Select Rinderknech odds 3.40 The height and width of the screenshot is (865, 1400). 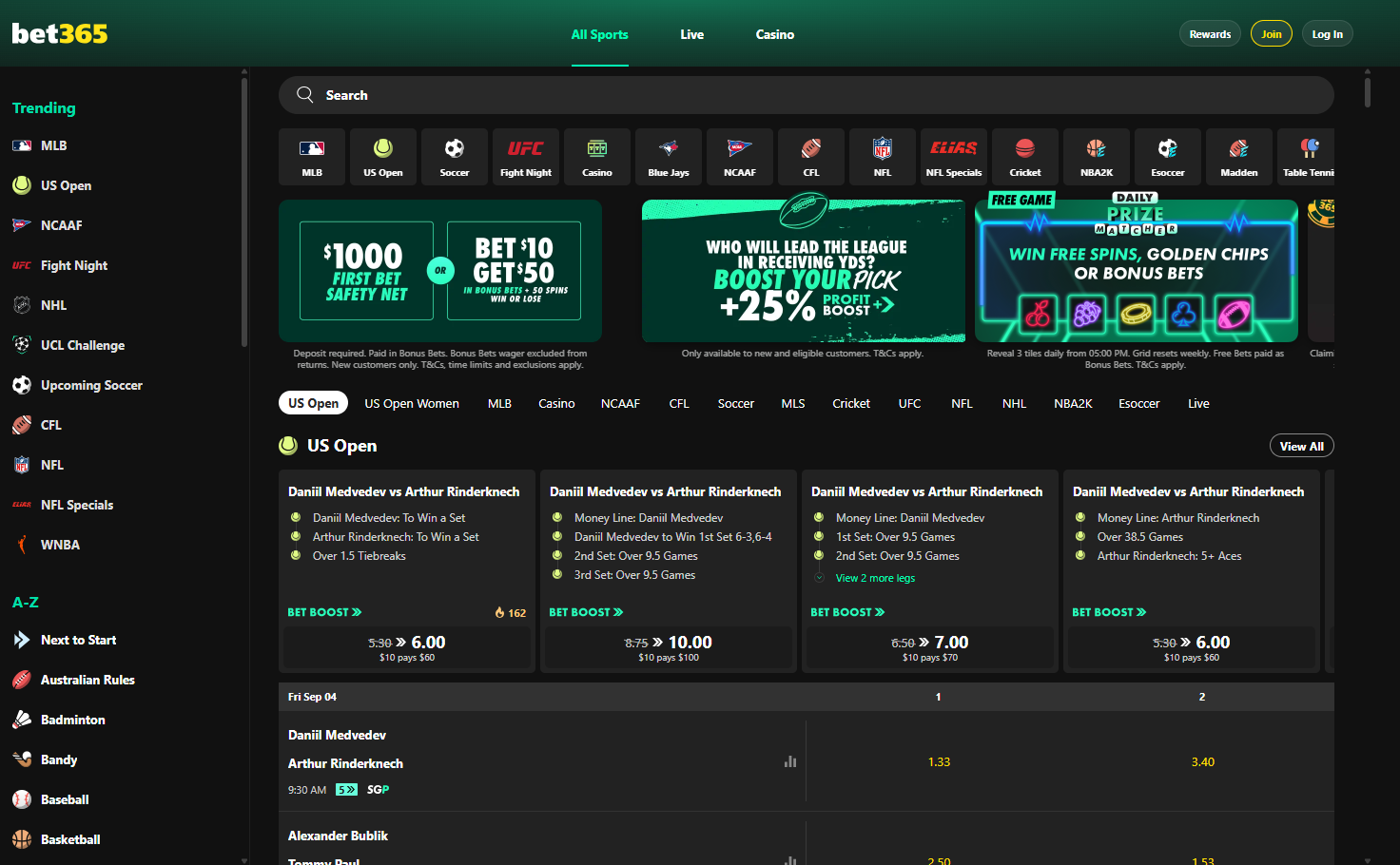click(x=1202, y=761)
